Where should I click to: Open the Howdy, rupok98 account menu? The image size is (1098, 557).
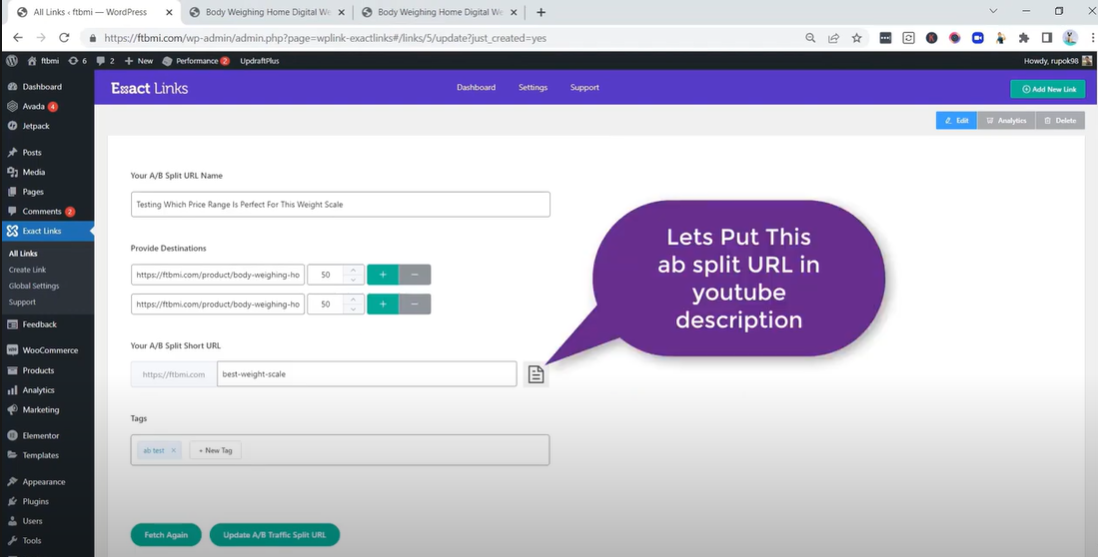pos(1058,61)
